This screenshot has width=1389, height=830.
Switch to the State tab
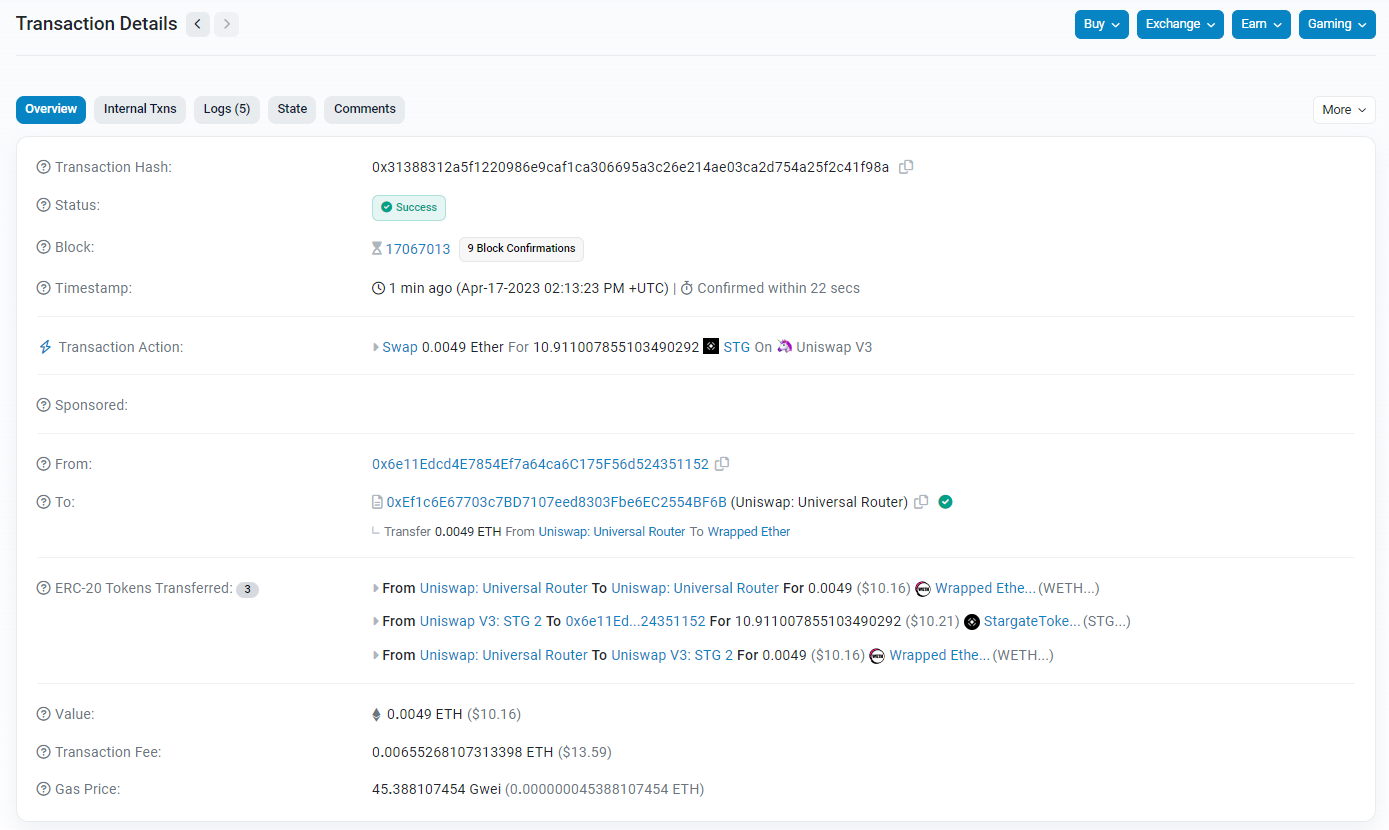click(292, 109)
